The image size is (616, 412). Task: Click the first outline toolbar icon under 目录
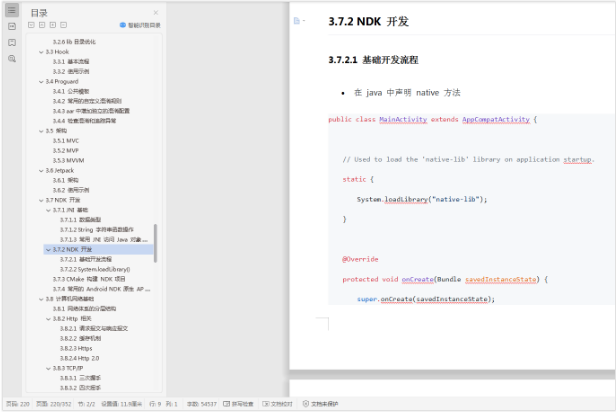coord(31,25)
